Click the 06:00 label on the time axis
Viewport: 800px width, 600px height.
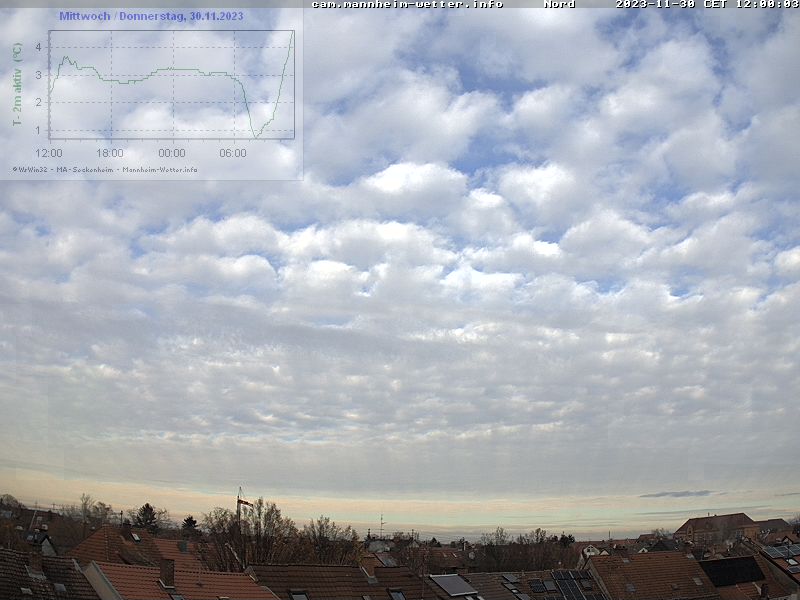(233, 153)
